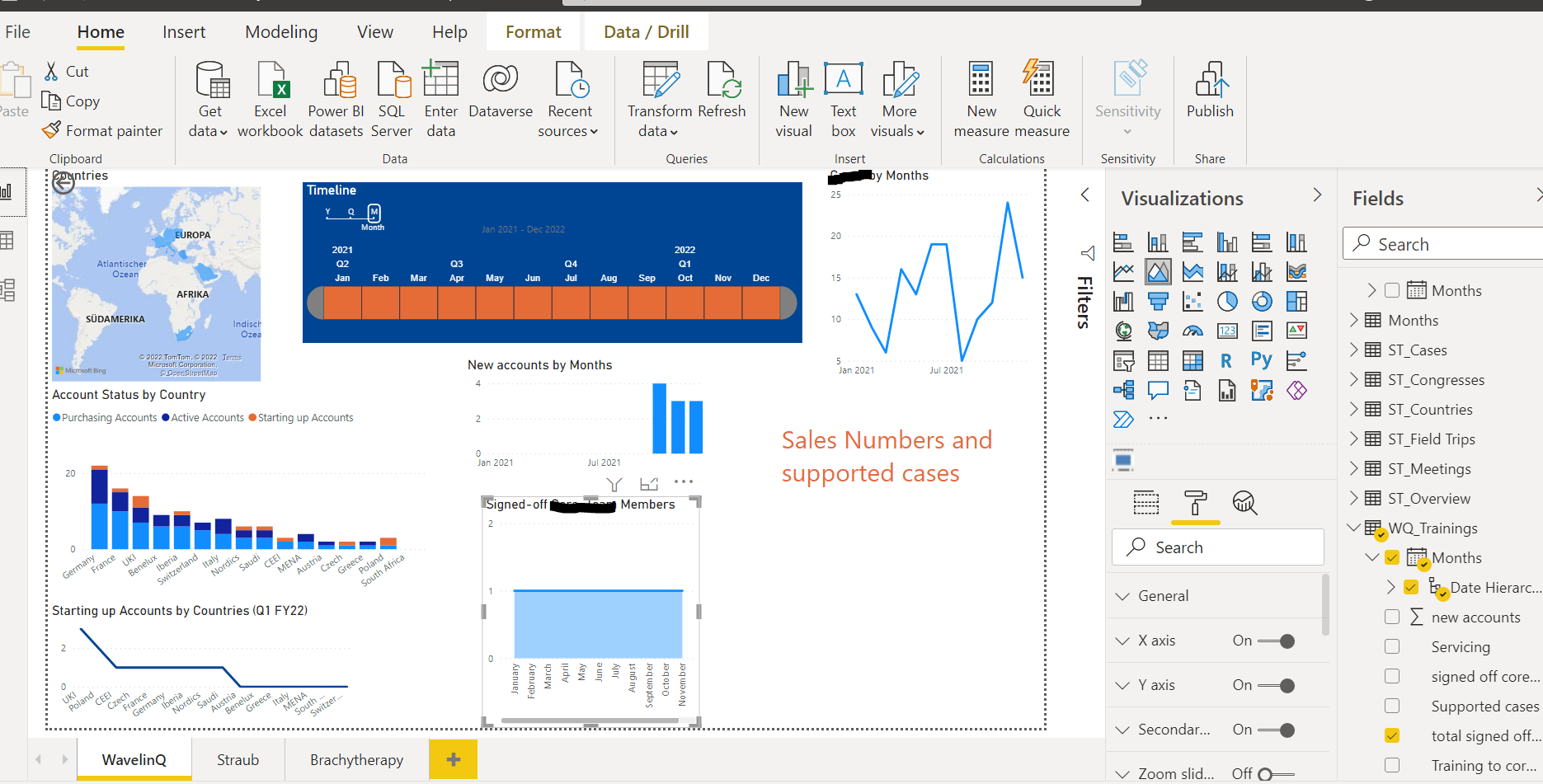Check the Supported cases field
This screenshot has width=1543, height=784.
1392,707
